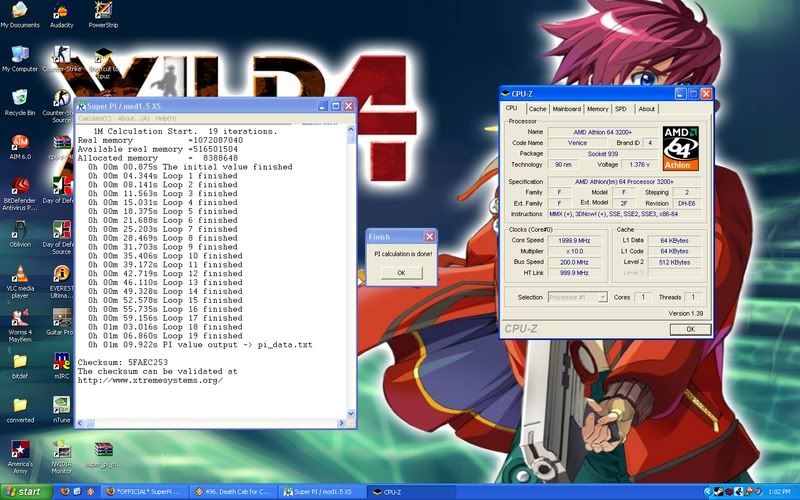Image resolution: width=800 pixels, height=500 pixels.
Task: Click the Revision value DH-E6
Action: (686, 204)
